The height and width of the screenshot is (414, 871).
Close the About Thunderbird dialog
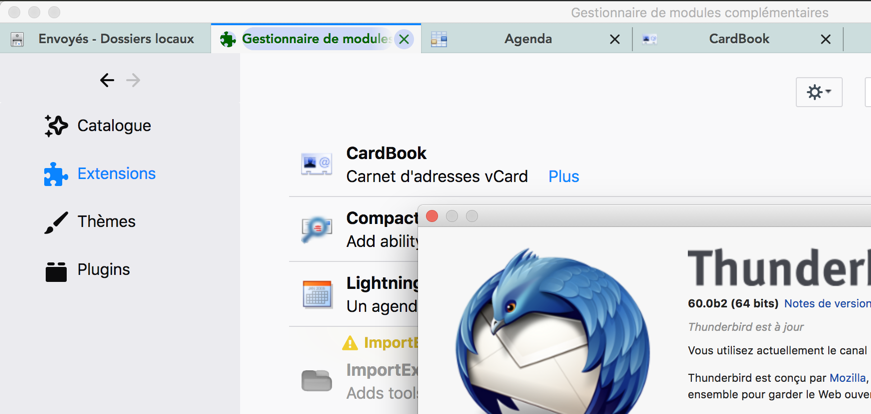432,216
